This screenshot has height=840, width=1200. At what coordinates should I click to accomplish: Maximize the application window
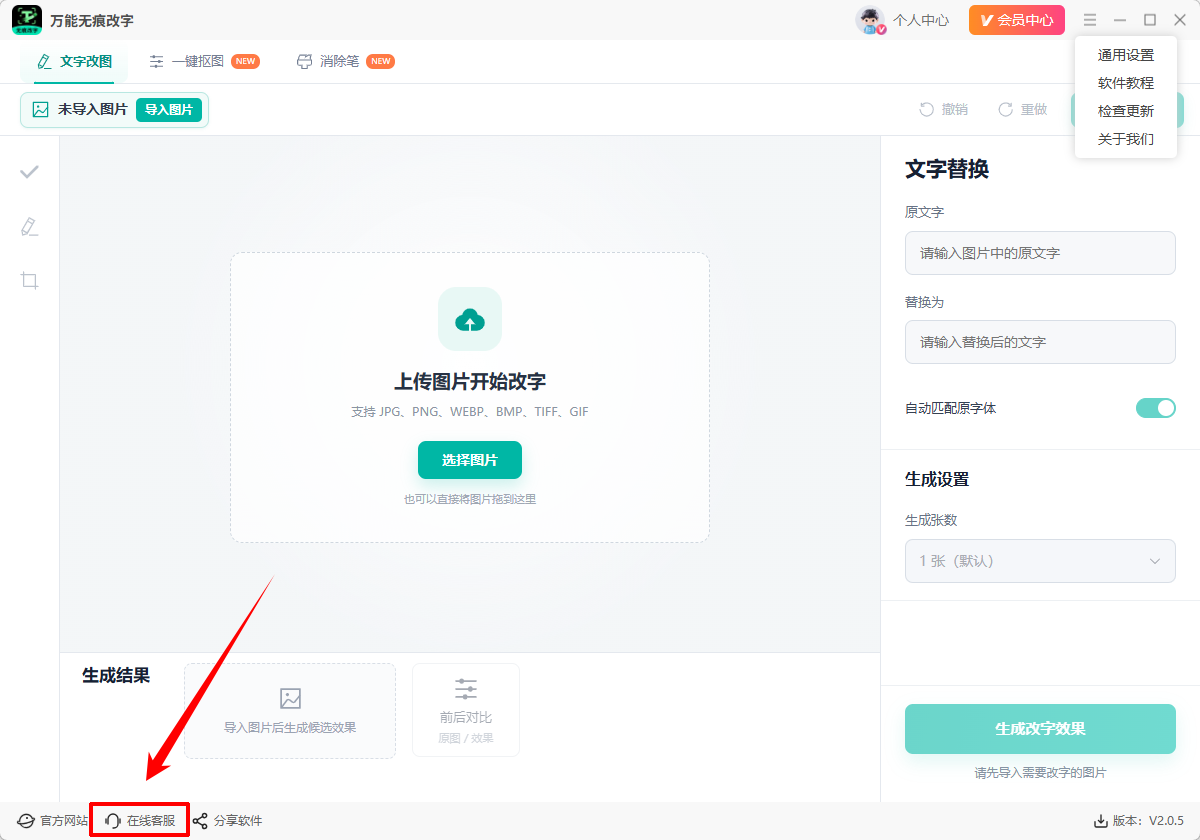tap(1150, 20)
